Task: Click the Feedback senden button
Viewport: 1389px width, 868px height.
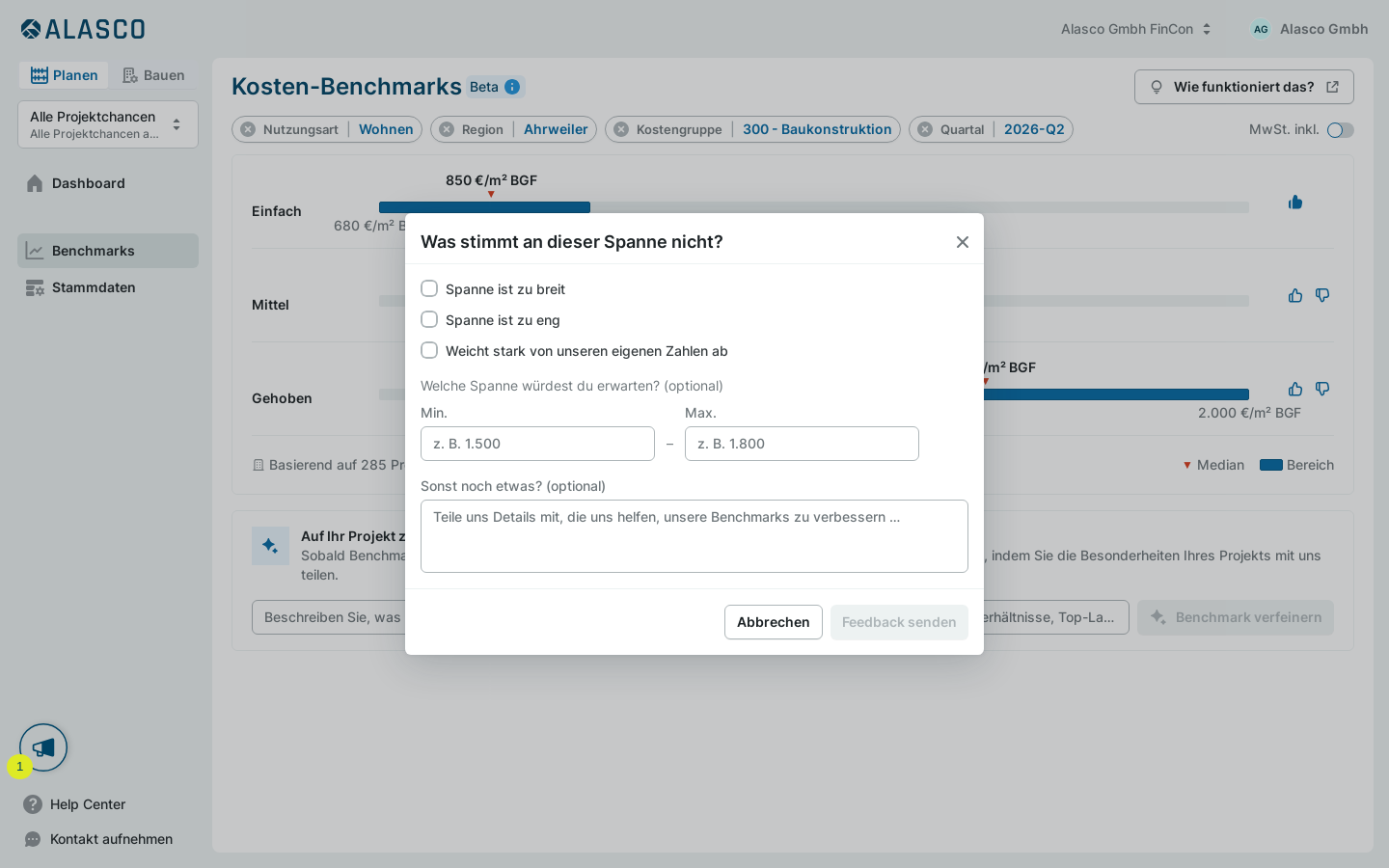Action: pyautogui.click(x=899, y=622)
